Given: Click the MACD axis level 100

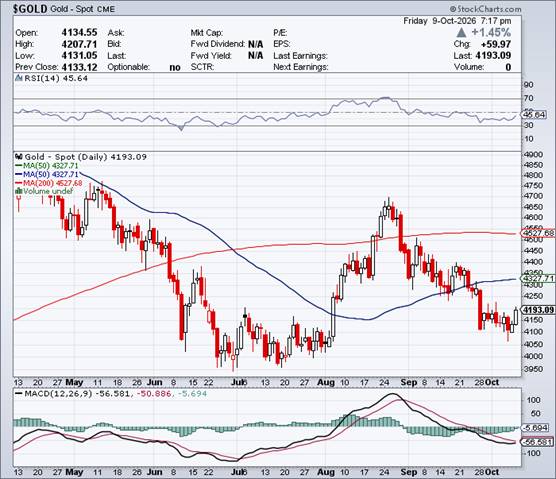Looking at the screenshot, I should [534, 400].
